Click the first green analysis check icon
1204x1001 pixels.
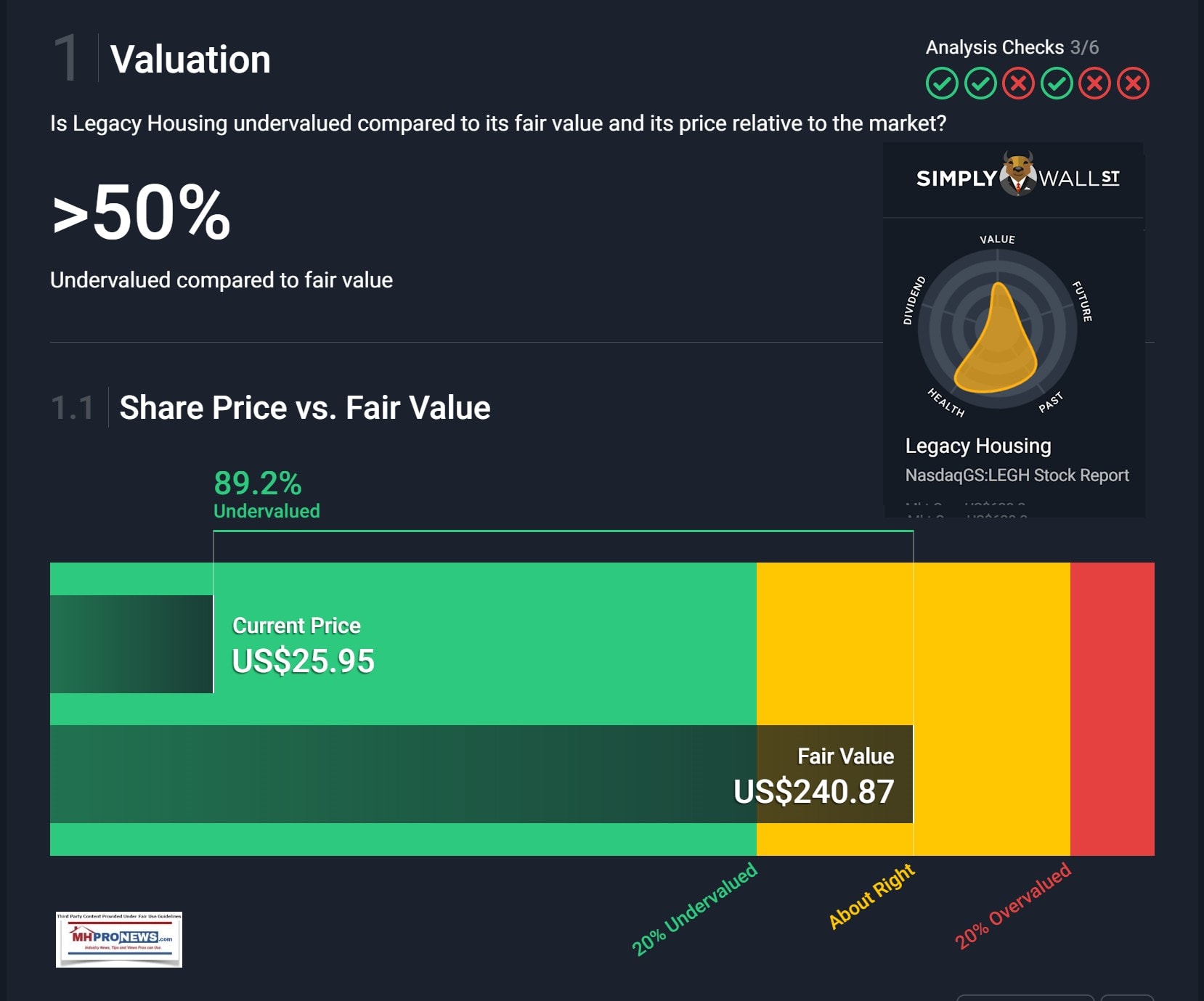point(942,83)
